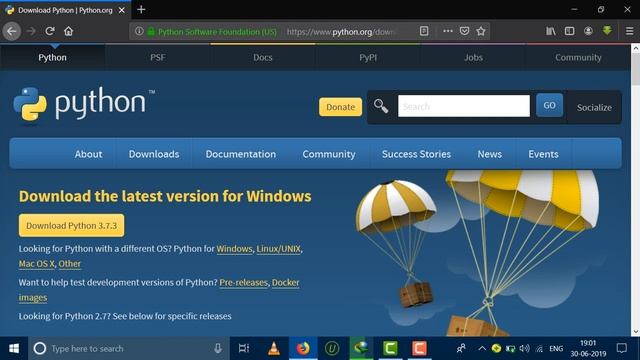The height and width of the screenshot is (360, 640).
Task: Bookmark this page with star icon
Action: (x=481, y=31)
